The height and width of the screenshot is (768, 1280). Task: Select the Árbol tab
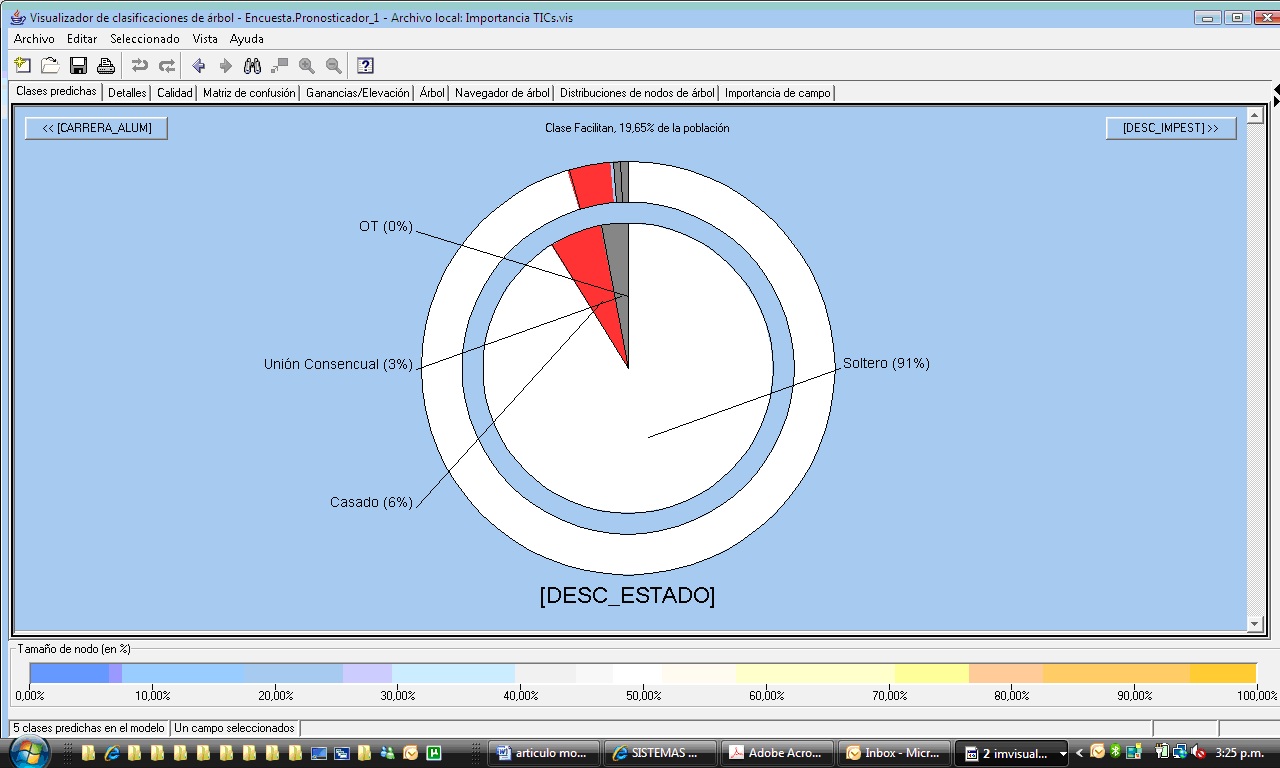tap(432, 93)
